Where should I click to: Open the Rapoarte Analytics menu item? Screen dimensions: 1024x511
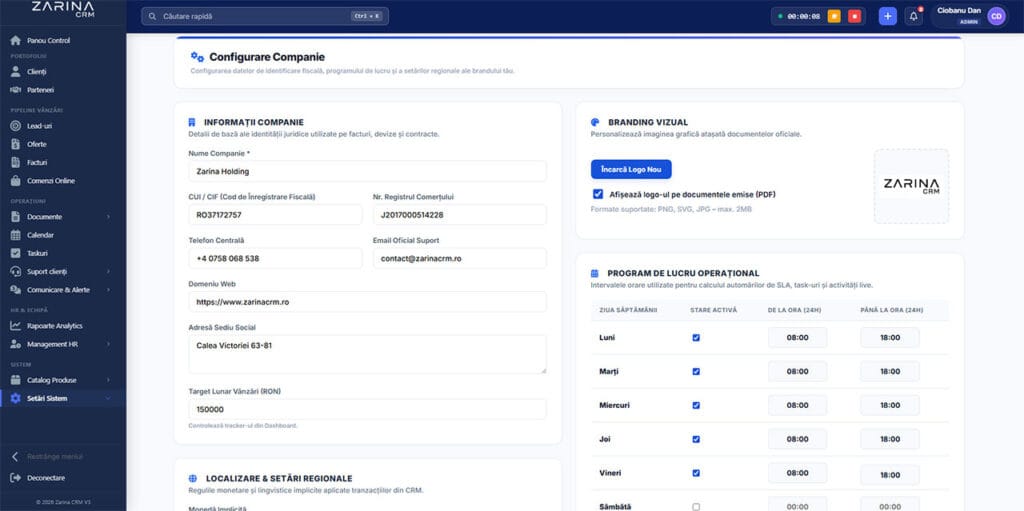(63, 326)
